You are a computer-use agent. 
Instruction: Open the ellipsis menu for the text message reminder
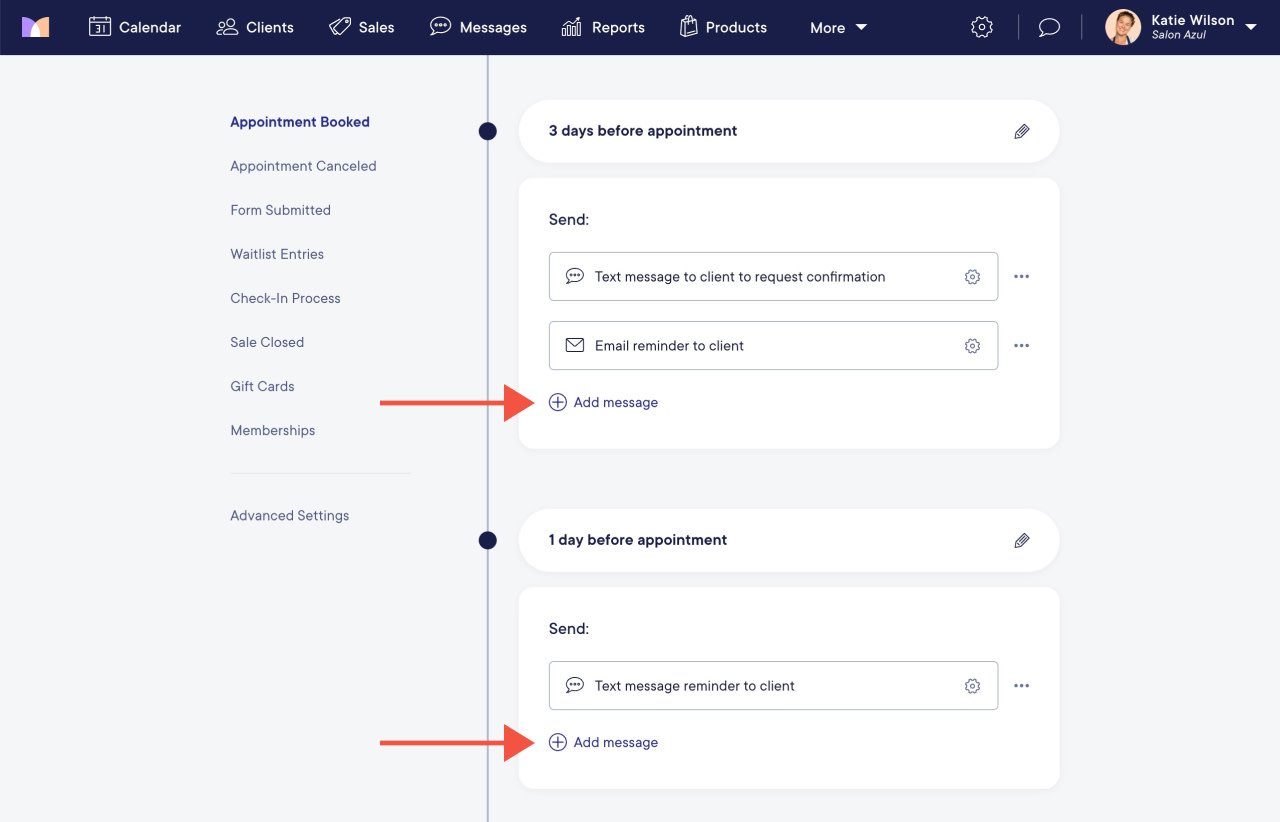(x=1021, y=685)
